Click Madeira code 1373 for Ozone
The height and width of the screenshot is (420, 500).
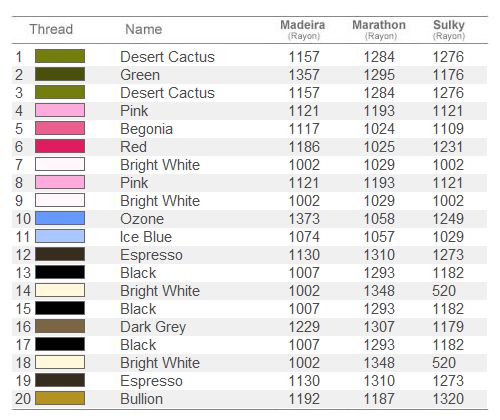point(304,219)
